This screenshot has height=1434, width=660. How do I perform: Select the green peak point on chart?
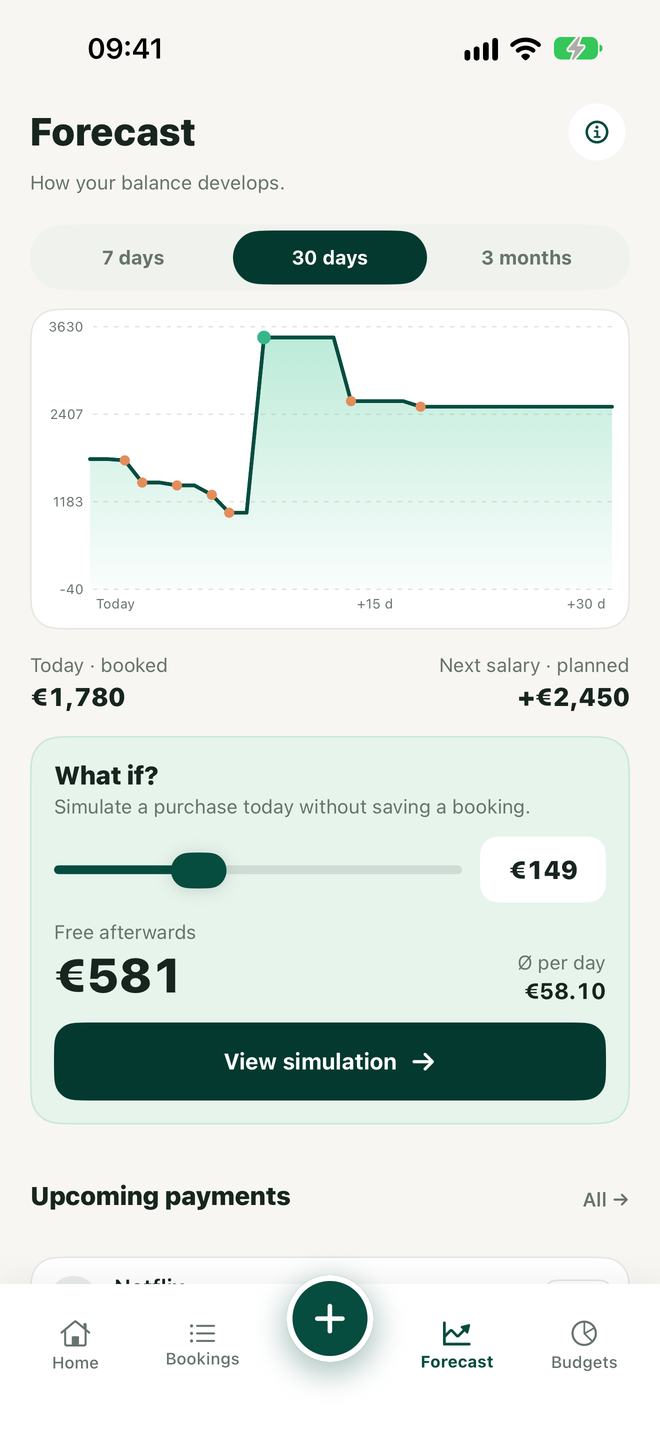(264, 338)
